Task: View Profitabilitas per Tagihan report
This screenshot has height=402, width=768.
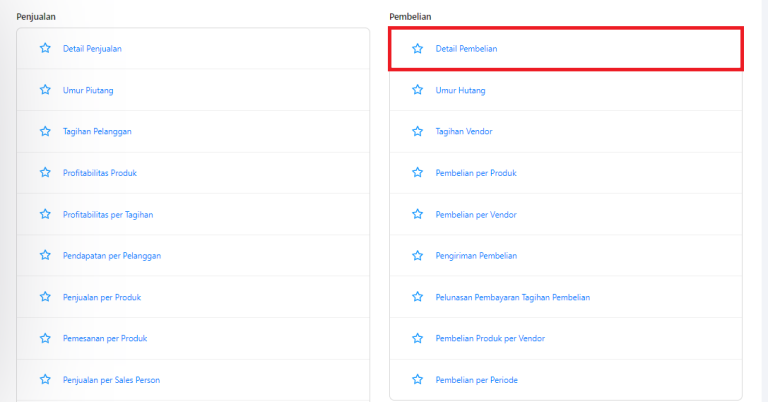Action: [x=108, y=214]
